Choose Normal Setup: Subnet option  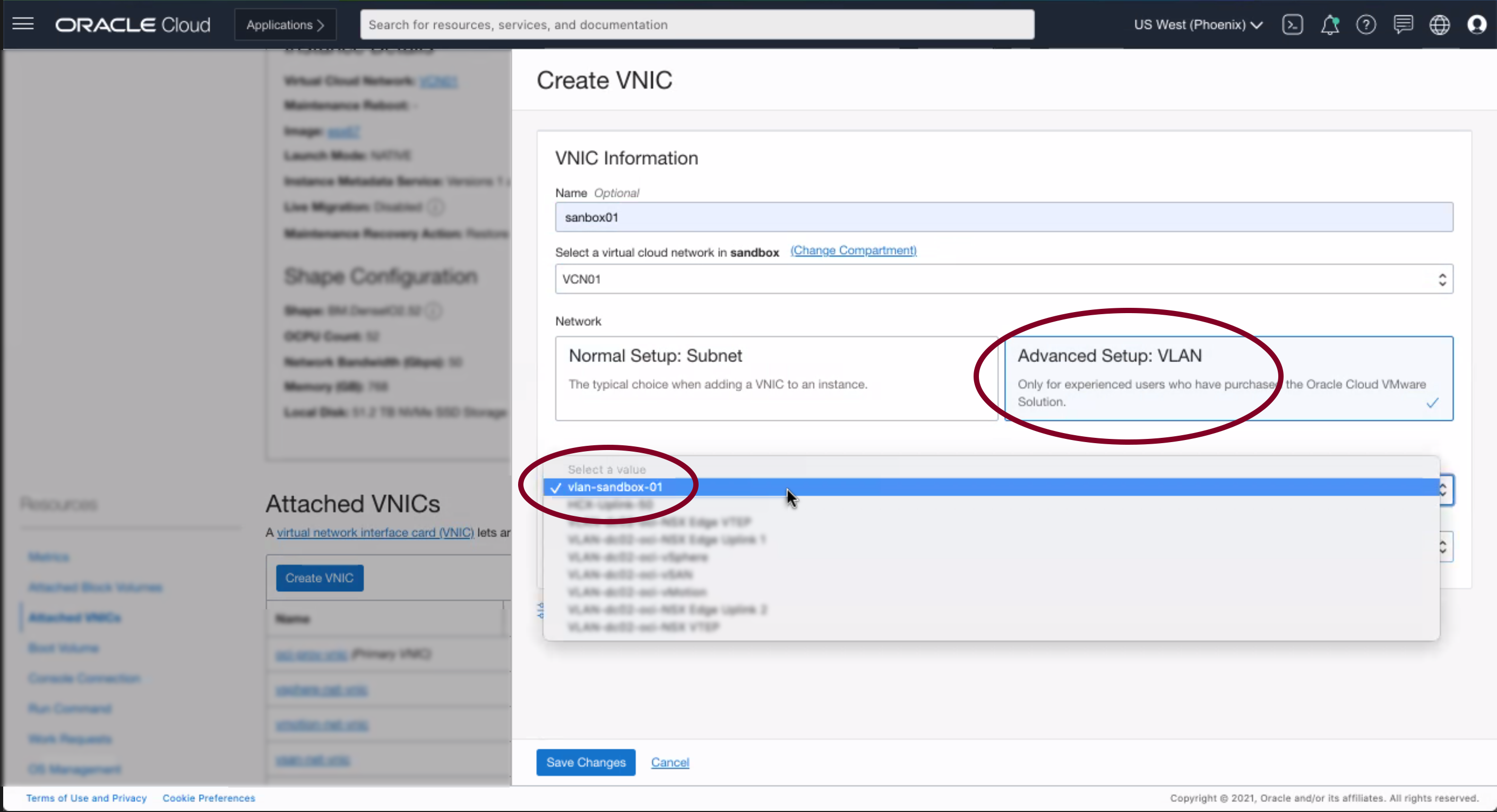[776, 378]
